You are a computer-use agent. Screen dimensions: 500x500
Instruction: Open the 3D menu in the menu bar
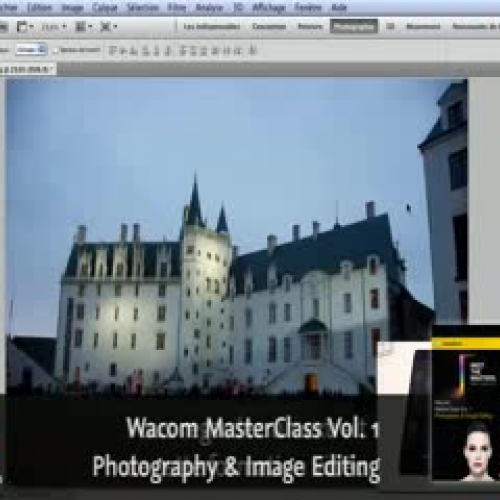pos(238,7)
